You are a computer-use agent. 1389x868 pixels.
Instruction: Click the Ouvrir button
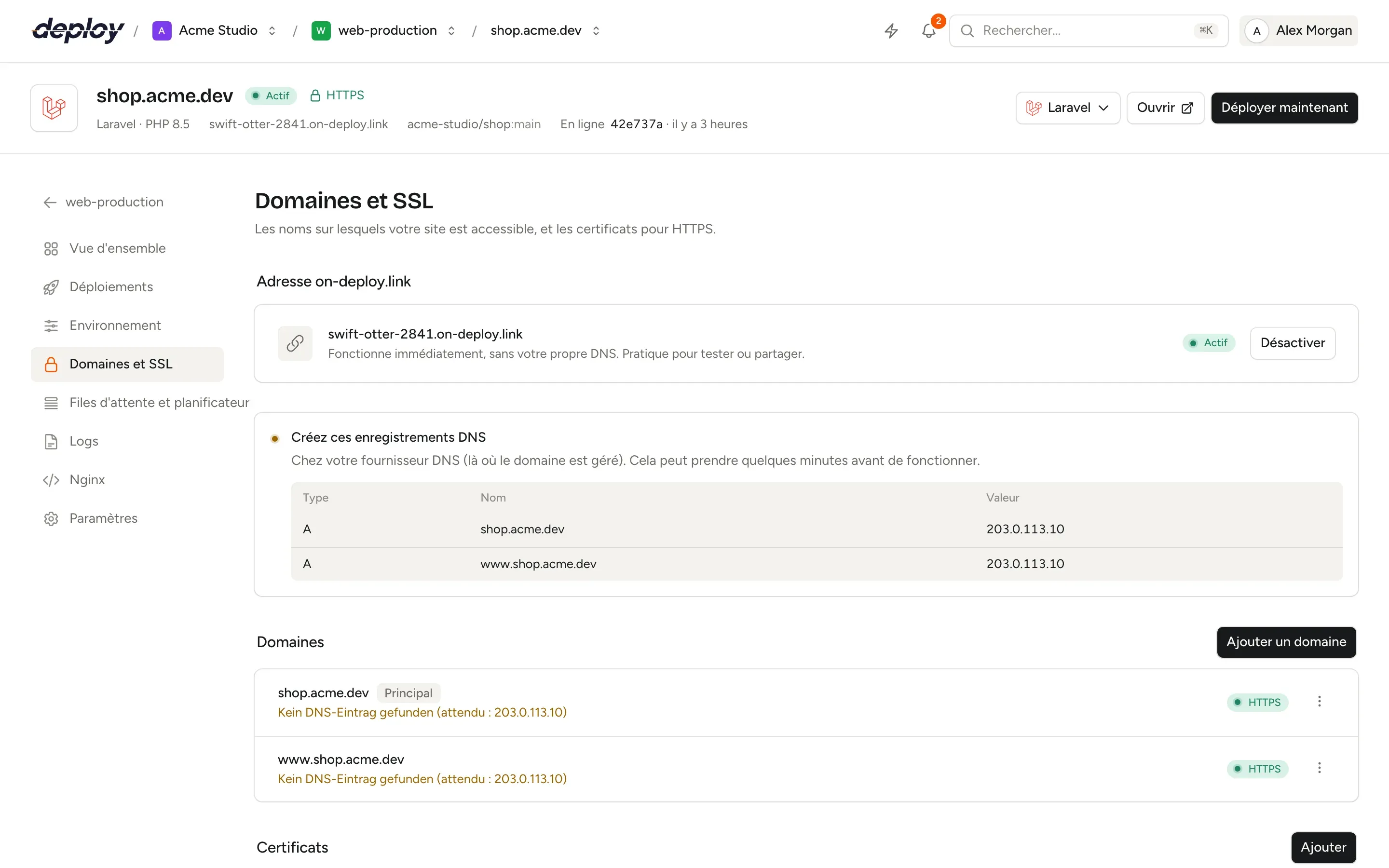(1165, 108)
